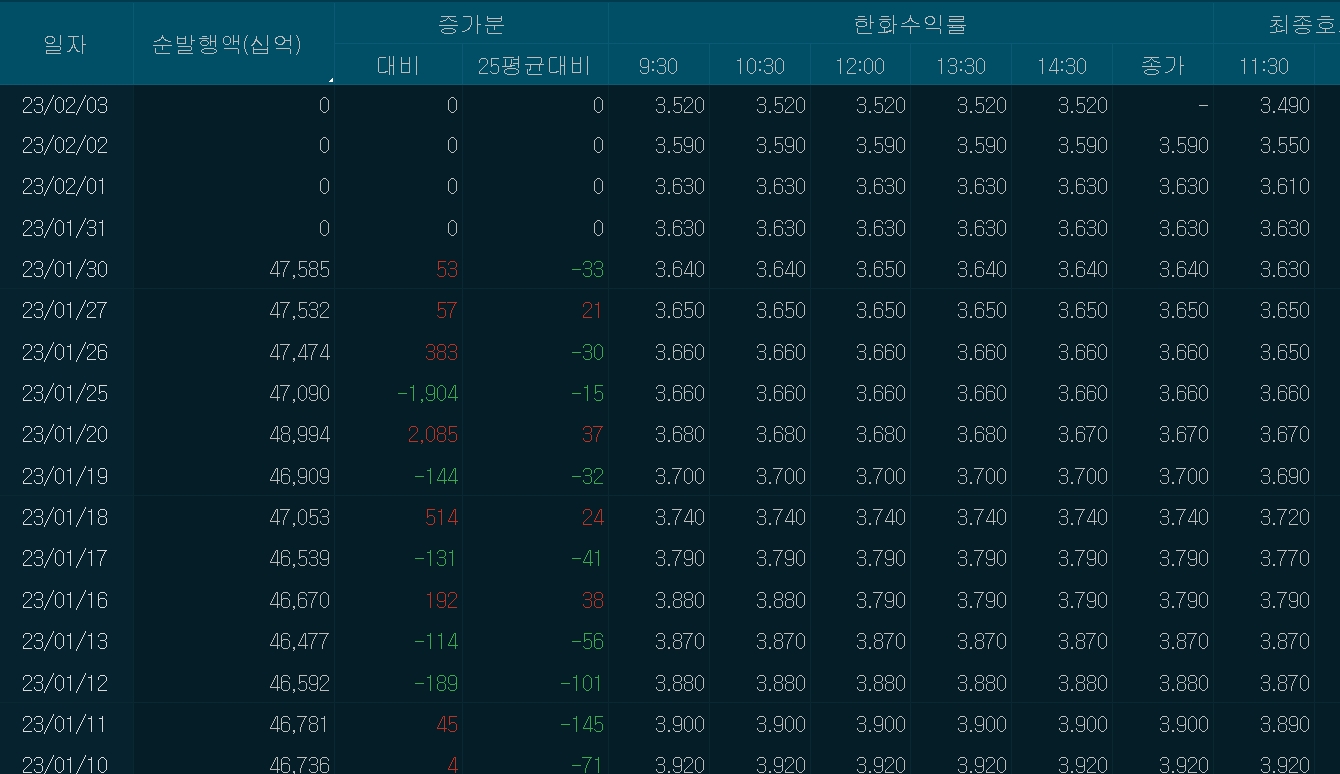Click the sort triangle under 순발행액(십억) header

coord(330,78)
